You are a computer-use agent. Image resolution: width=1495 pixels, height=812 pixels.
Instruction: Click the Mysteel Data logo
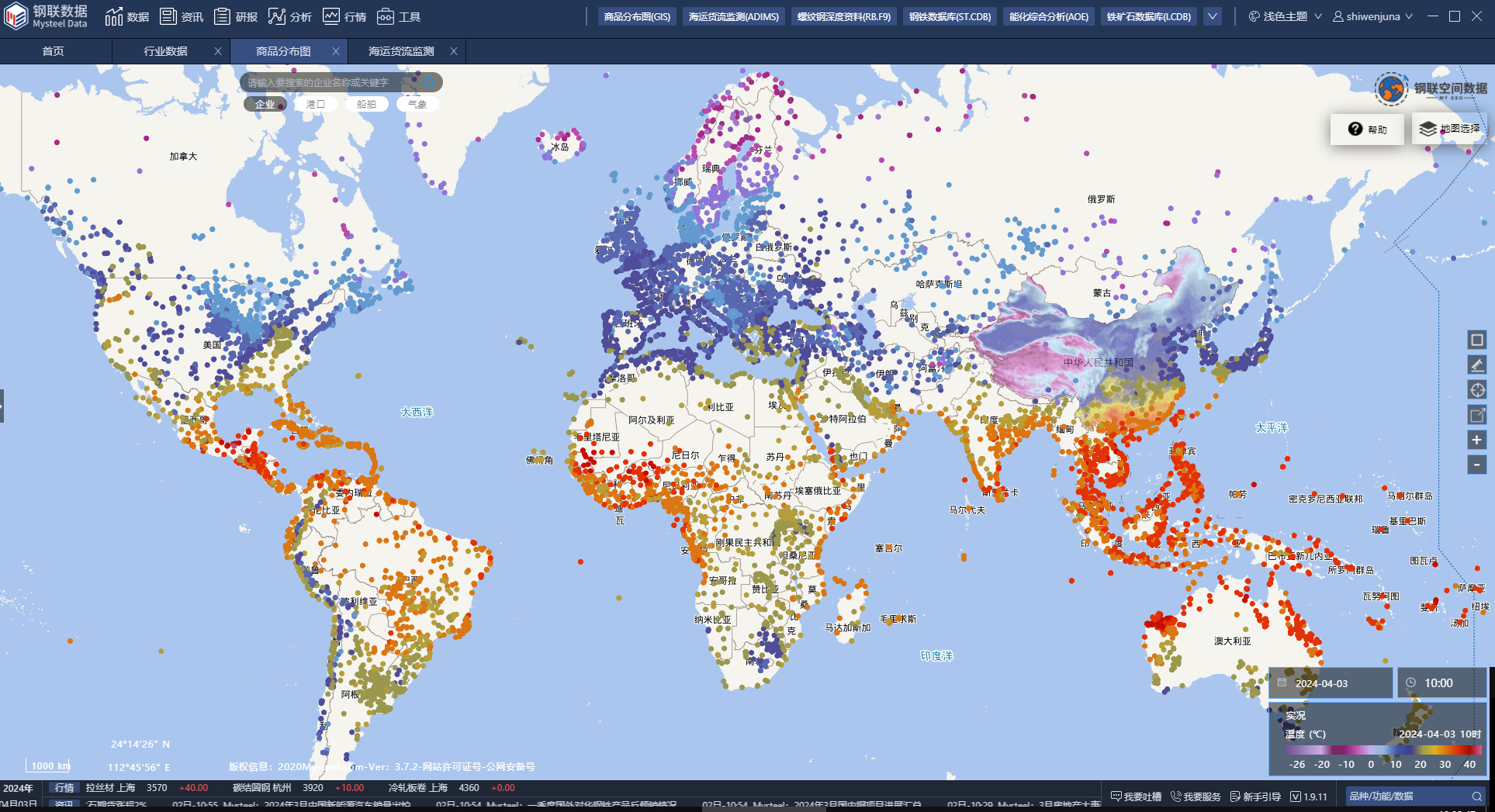point(47,16)
